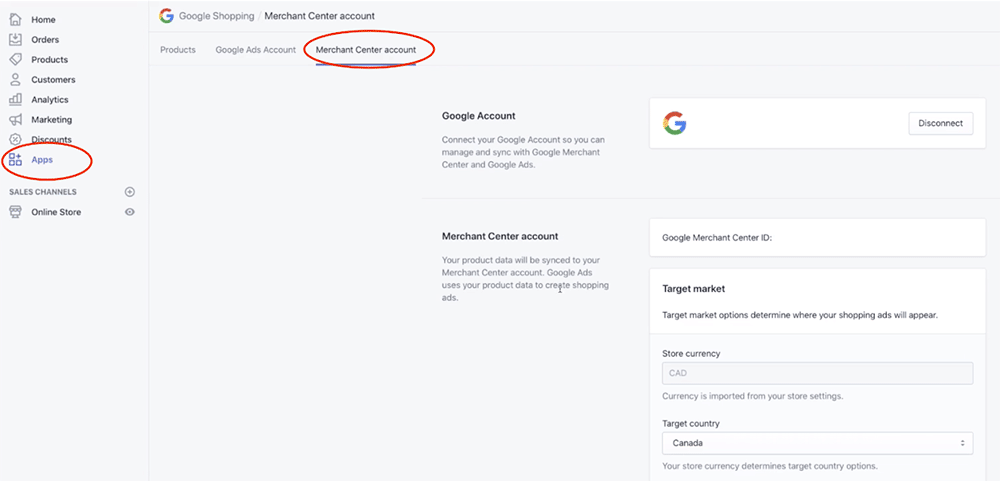Click the Google logo in account card
Image resolution: width=1000 pixels, height=481 pixels.
coord(674,123)
